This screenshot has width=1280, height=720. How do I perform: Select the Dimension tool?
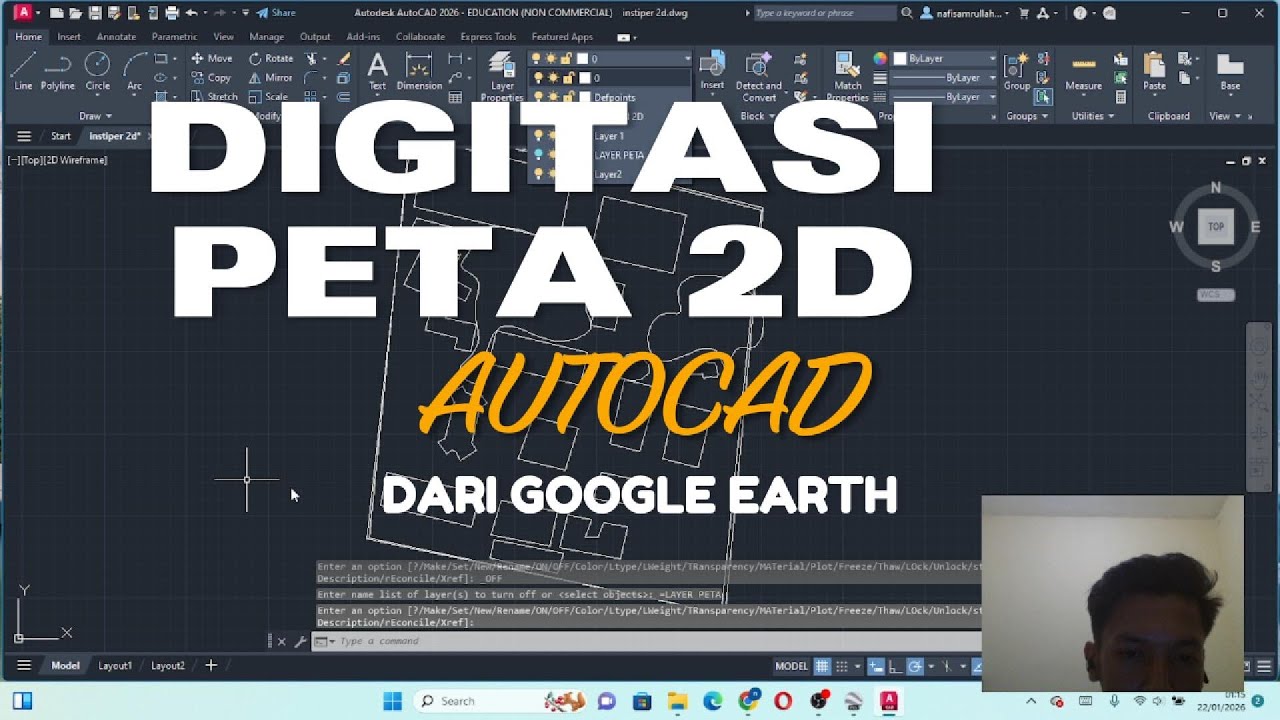(x=419, y=71)
